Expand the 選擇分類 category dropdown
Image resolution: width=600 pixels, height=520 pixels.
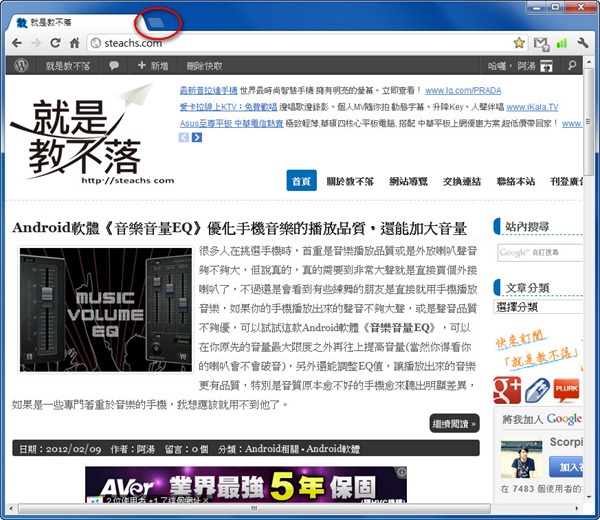coord(538,307)
